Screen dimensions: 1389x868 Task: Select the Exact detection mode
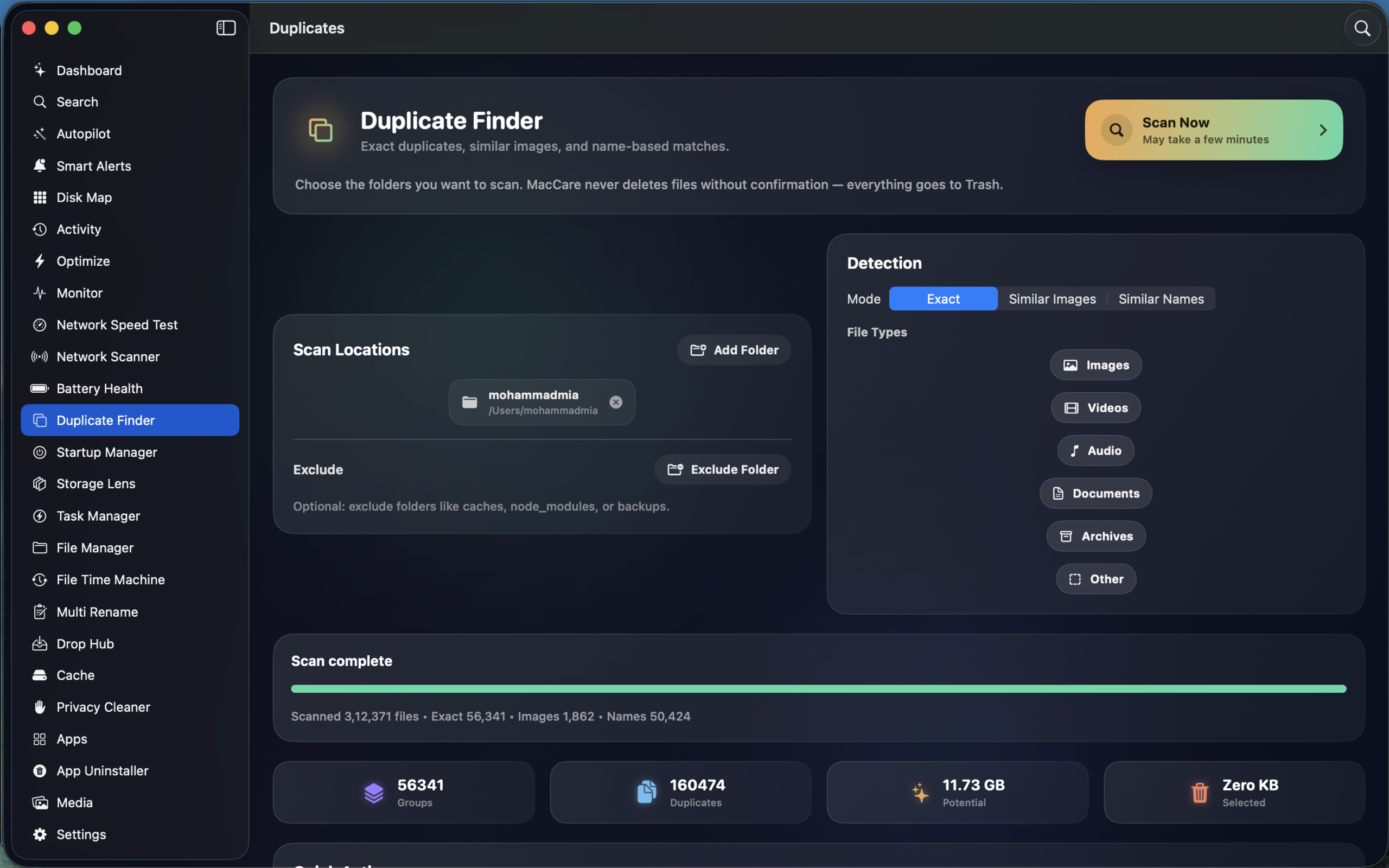pyautogui.click(x=943, y=299)
